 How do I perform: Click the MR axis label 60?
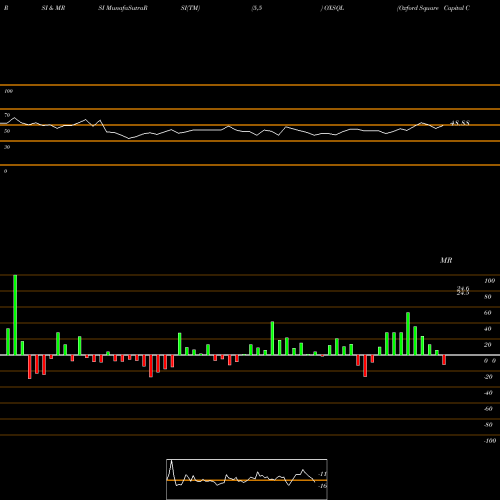487,313
